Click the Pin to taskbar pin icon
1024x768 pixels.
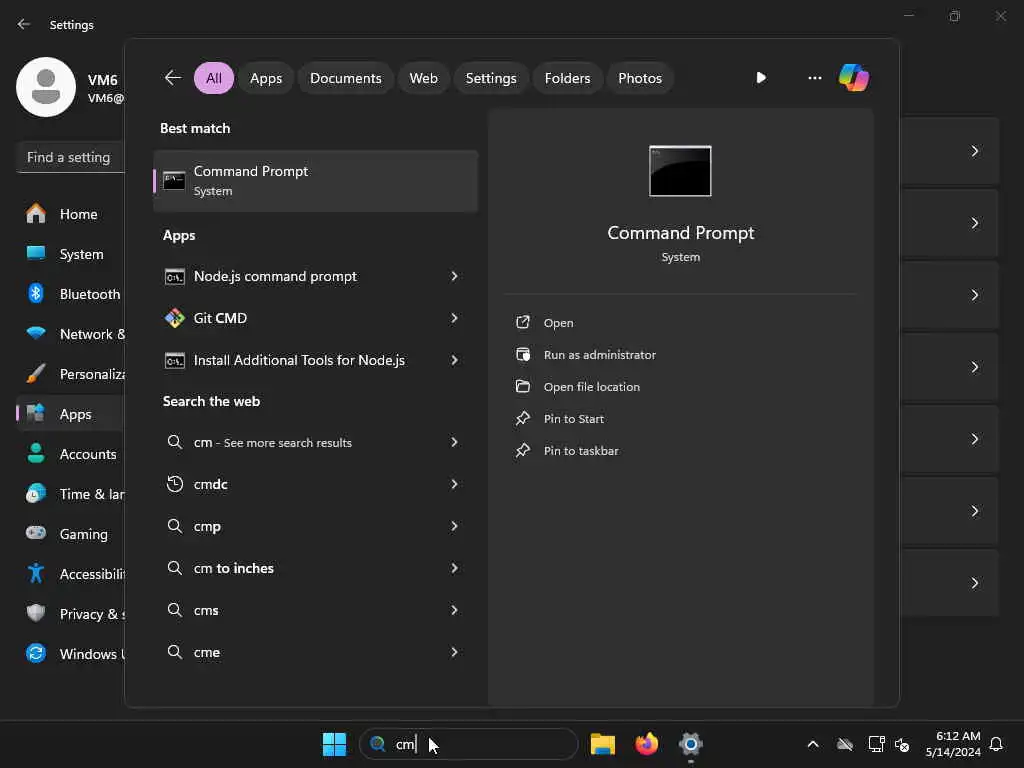point(522,450)
